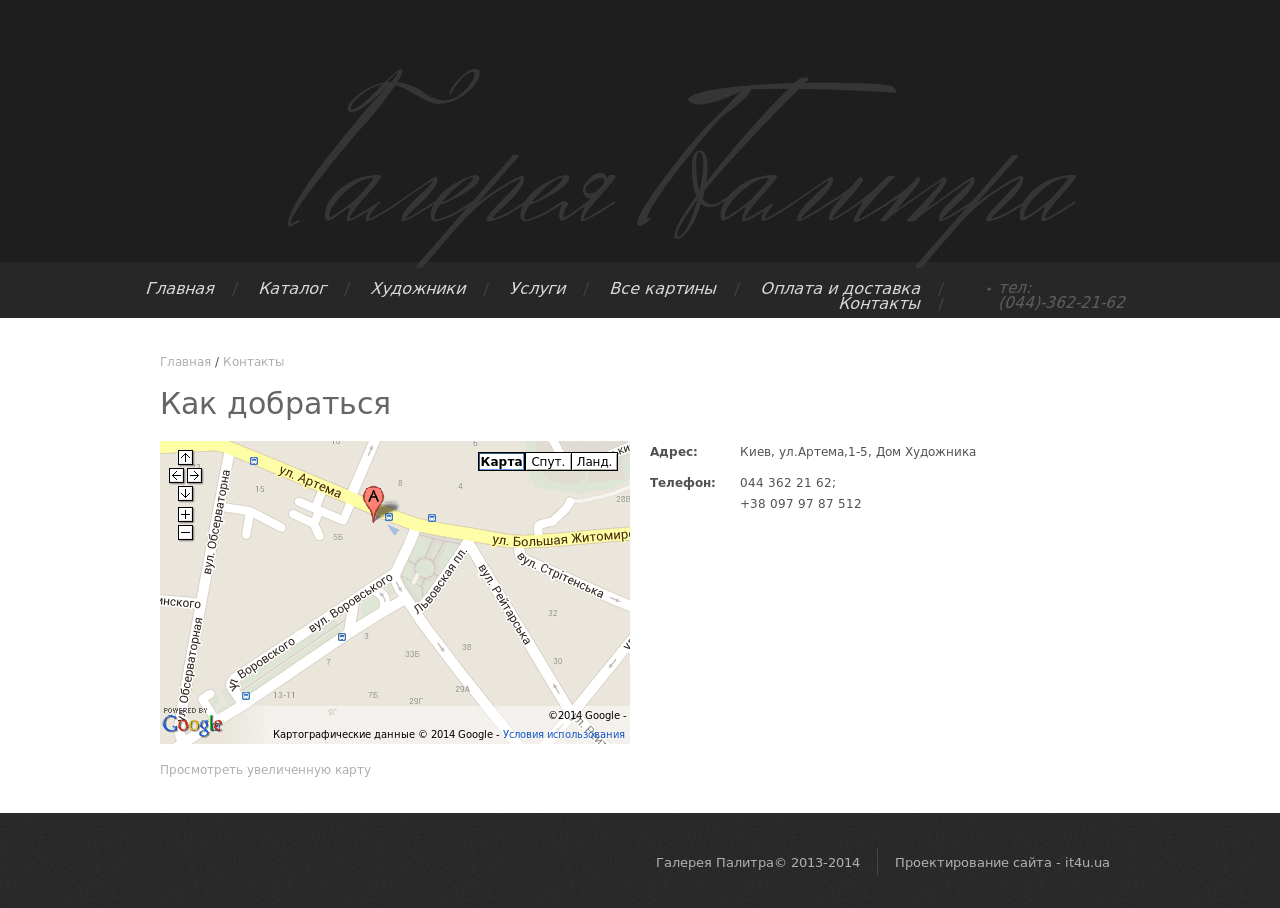Click the Галерея Палитра header logo
The width and height of the screenshot is (1280, 908).
coord(683,165)
